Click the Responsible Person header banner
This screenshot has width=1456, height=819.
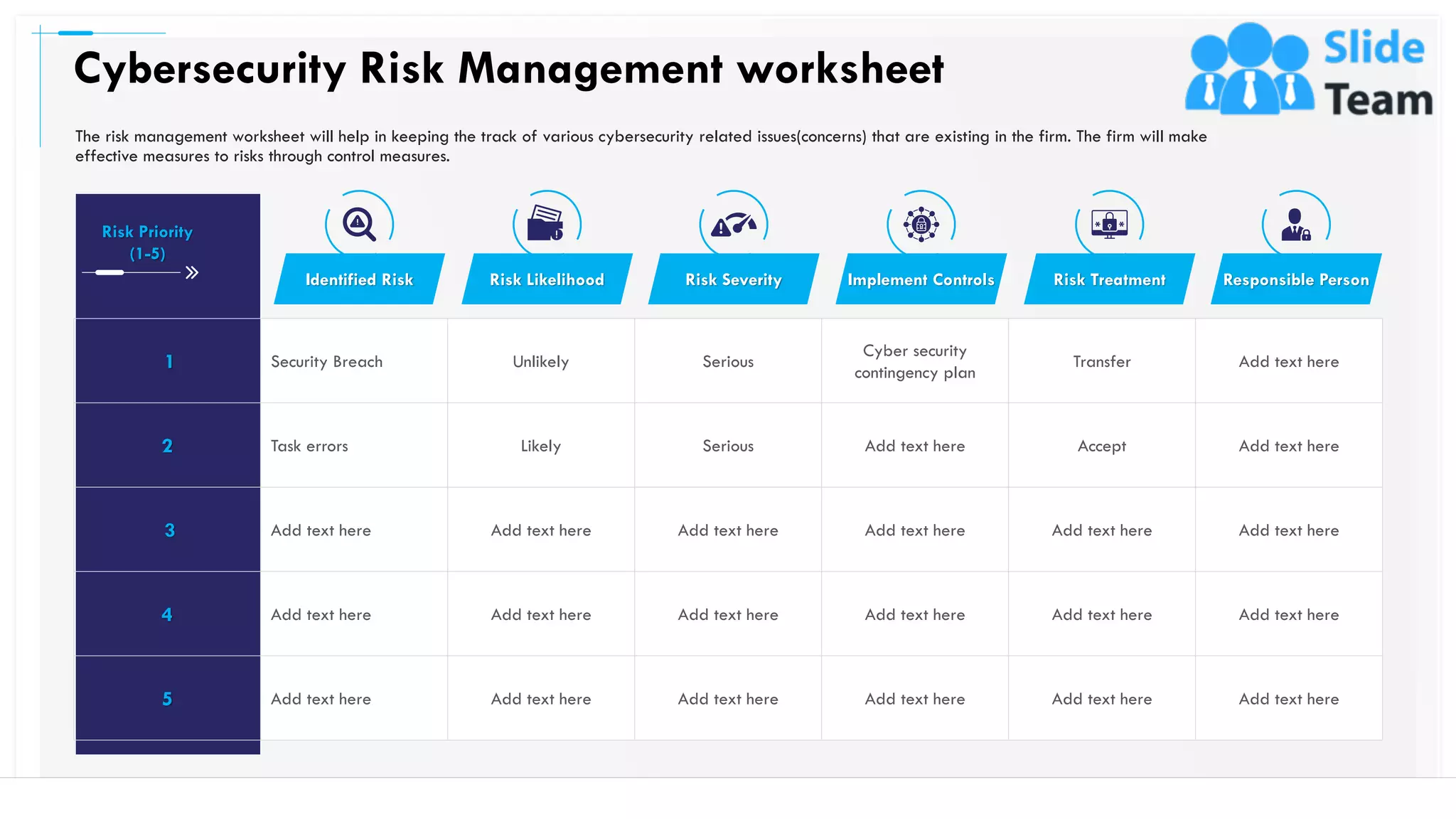[1295, 279]
